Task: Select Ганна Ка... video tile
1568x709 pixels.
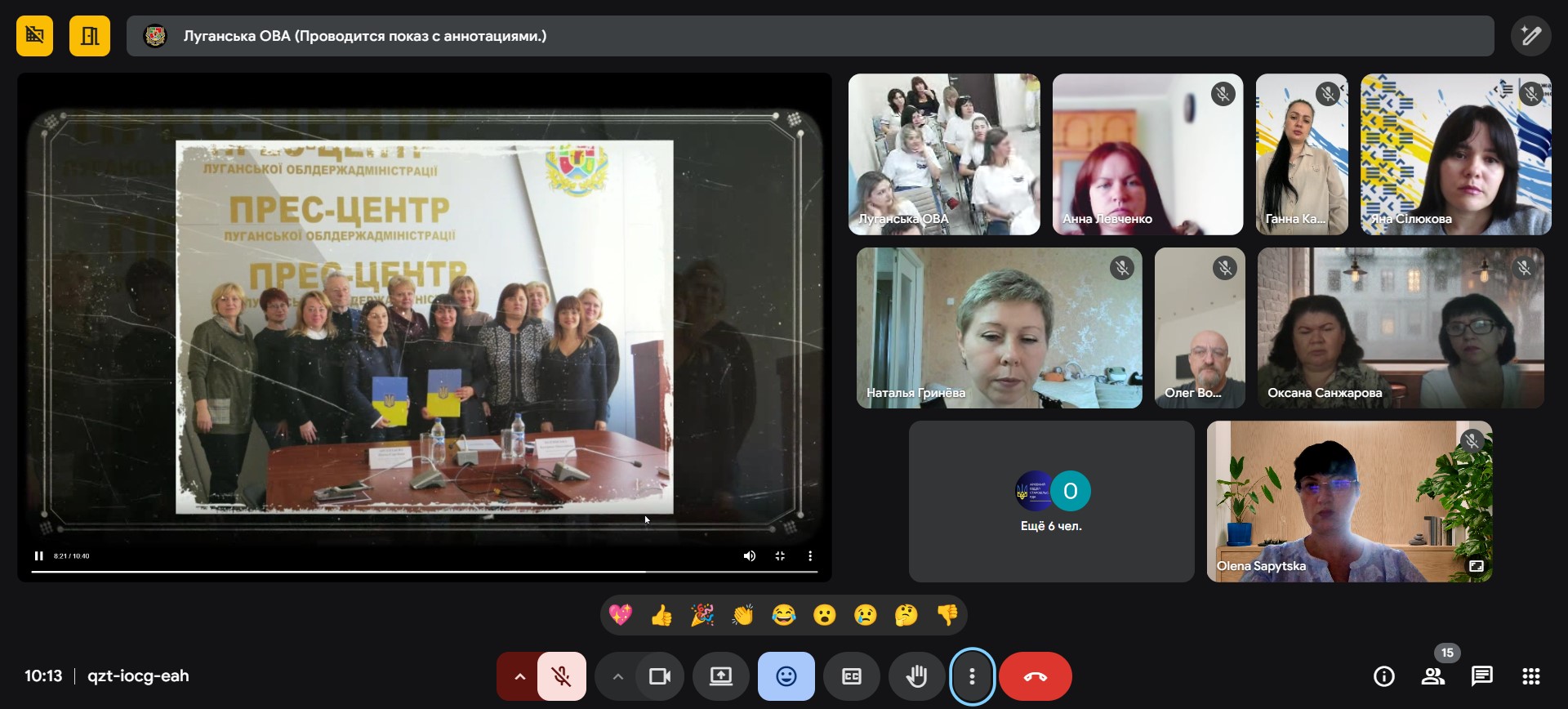Action: pos(1302,154)
